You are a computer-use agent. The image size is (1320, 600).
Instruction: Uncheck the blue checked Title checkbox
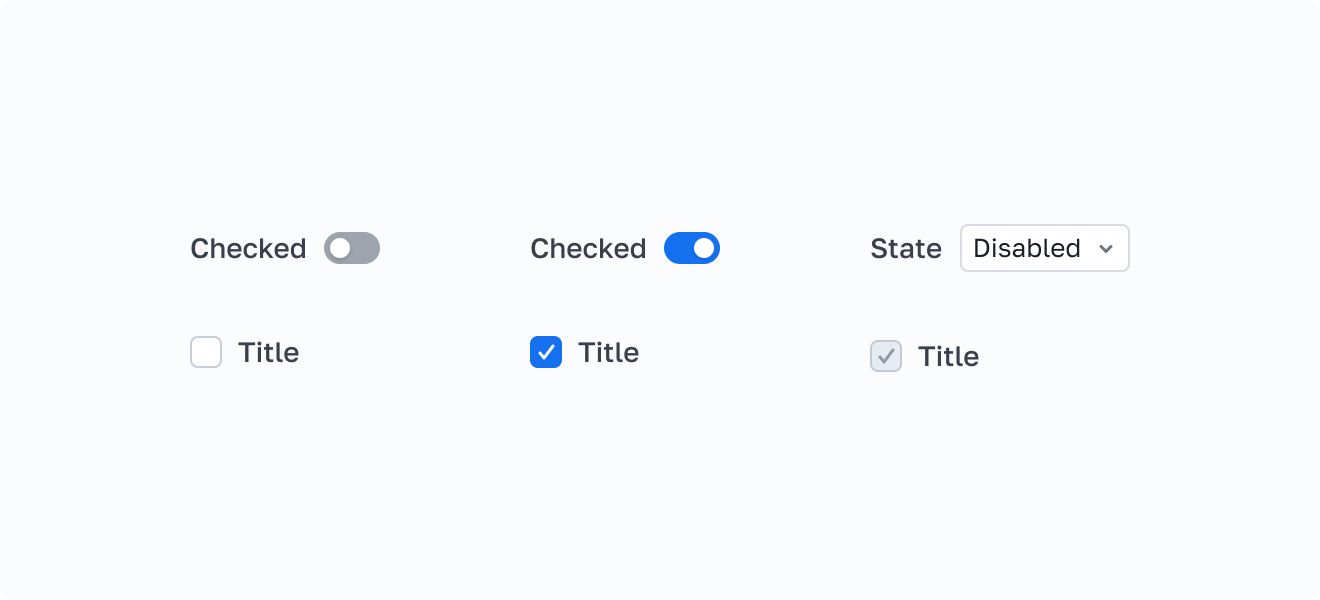click(x=546, y=352)
